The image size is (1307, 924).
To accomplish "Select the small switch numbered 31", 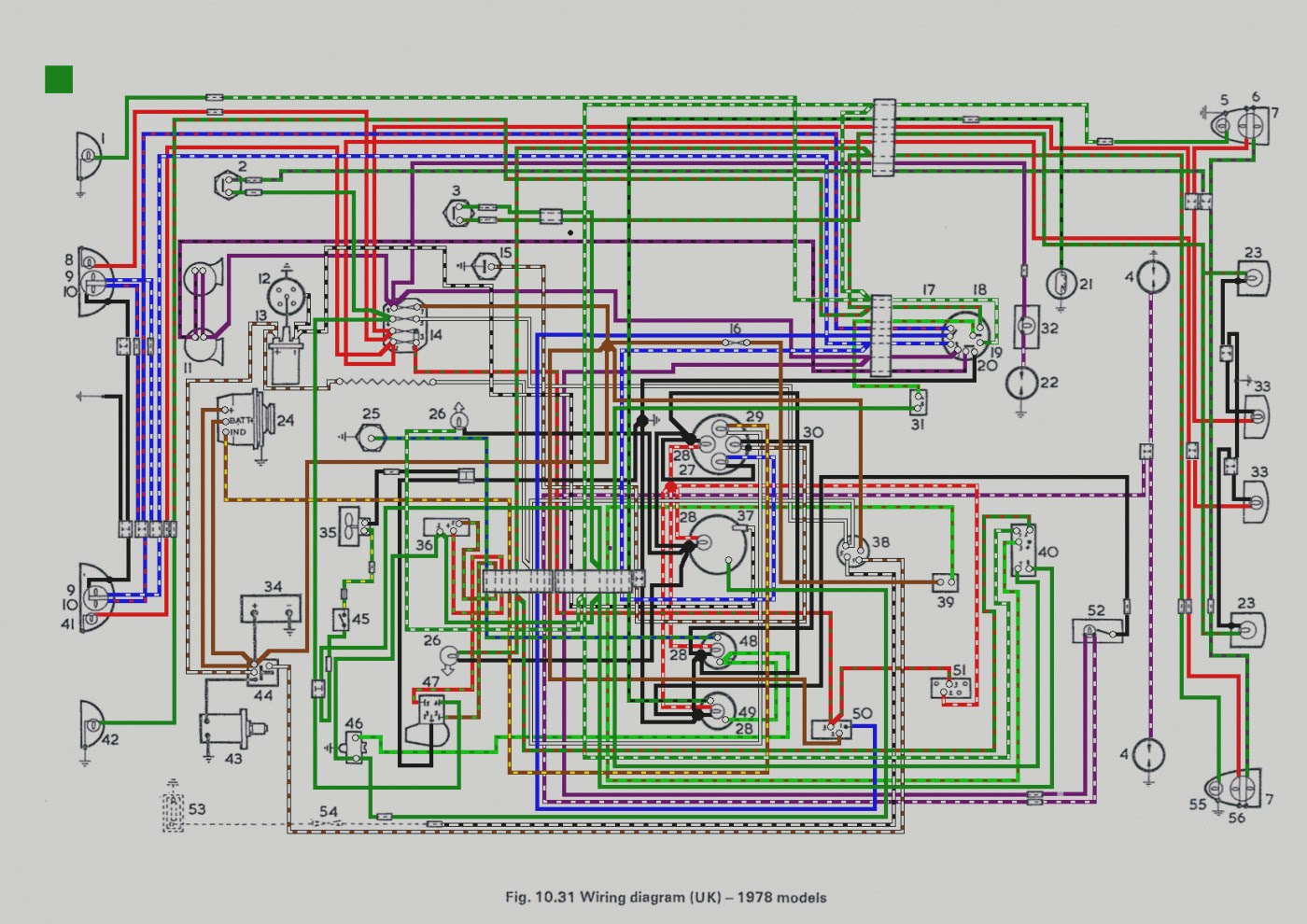I will coord(918,401).
